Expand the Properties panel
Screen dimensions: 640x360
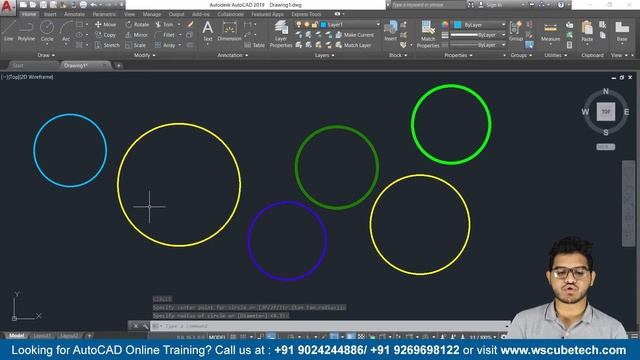tap(458, 55)
